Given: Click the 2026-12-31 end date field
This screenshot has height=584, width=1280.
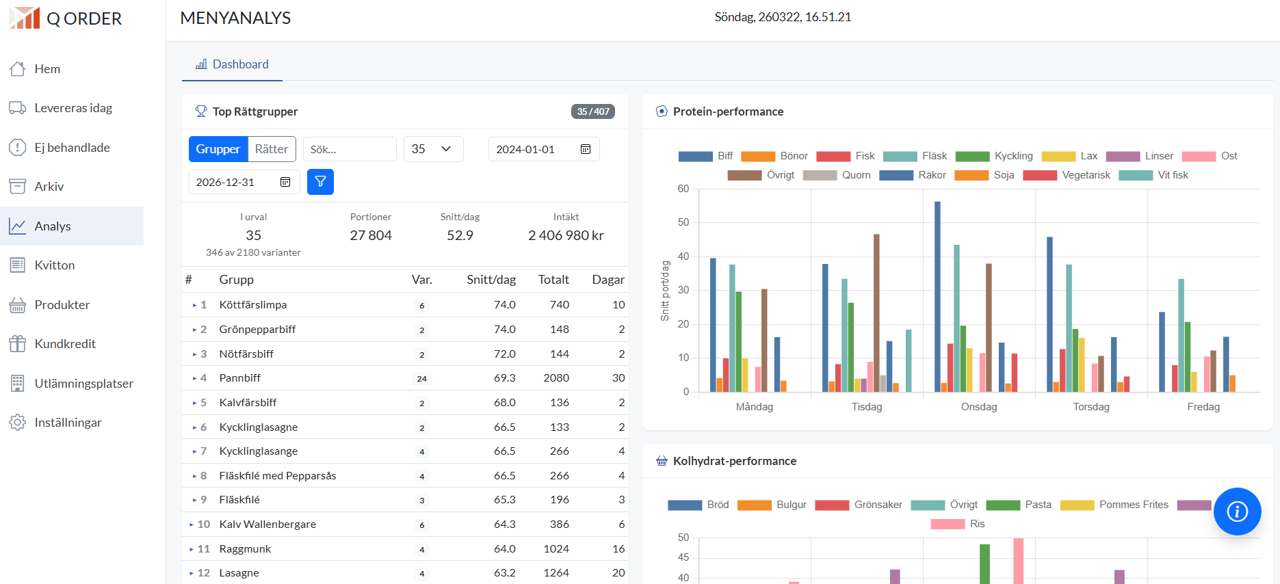Looking at the screenshot, I should 245,182.
